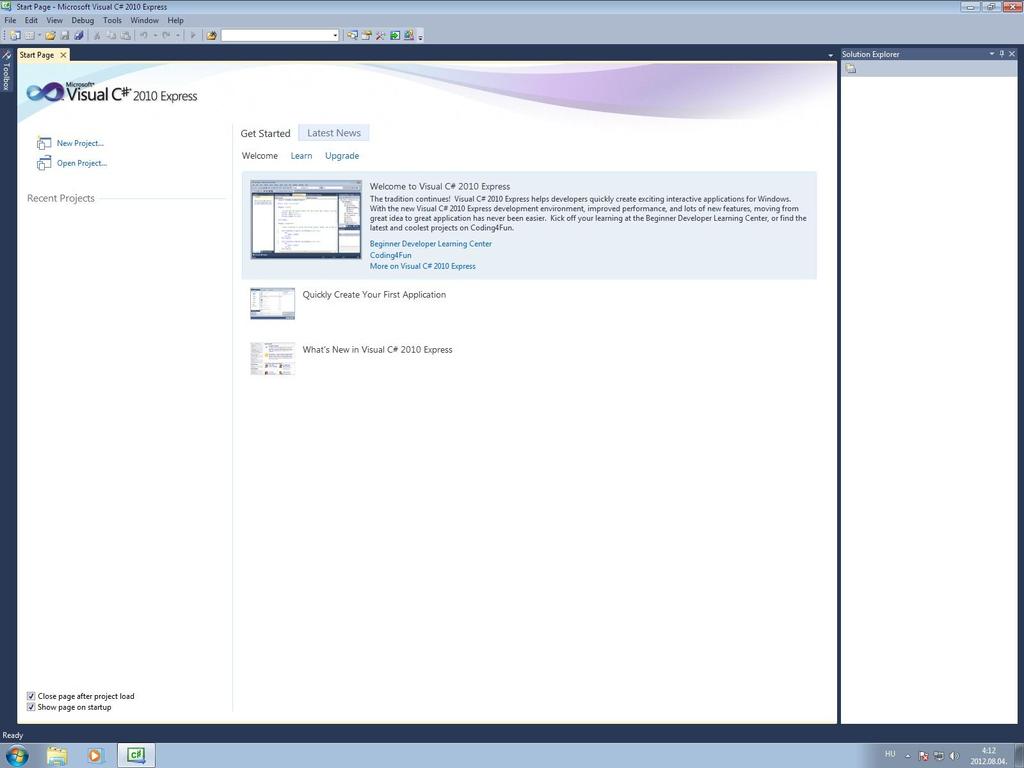Select the Welcome sub-tab
Screen dimensions: 1024x768
point(260,155)
